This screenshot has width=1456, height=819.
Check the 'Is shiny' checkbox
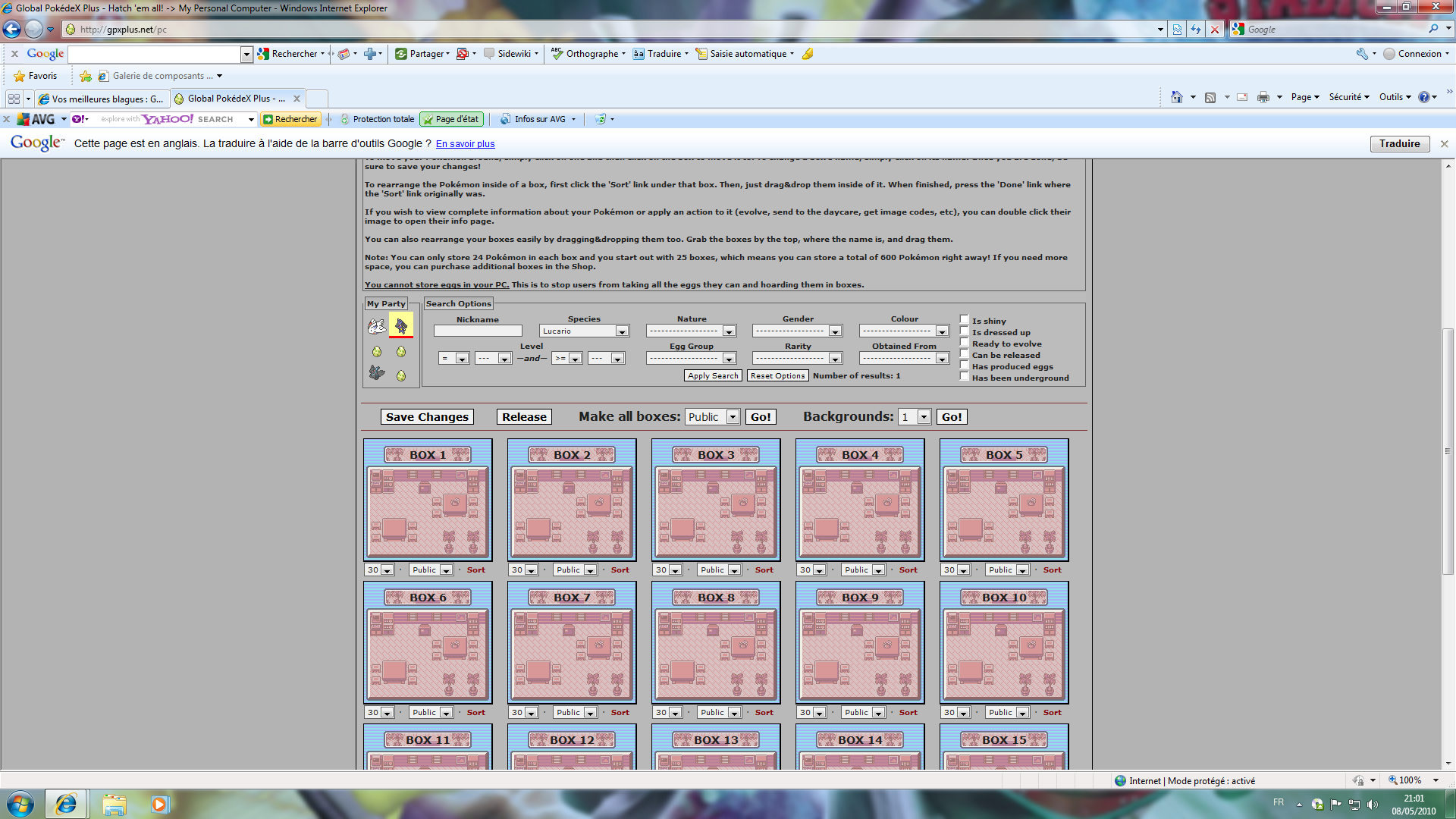pyautogui.click(x=965, y=320)
